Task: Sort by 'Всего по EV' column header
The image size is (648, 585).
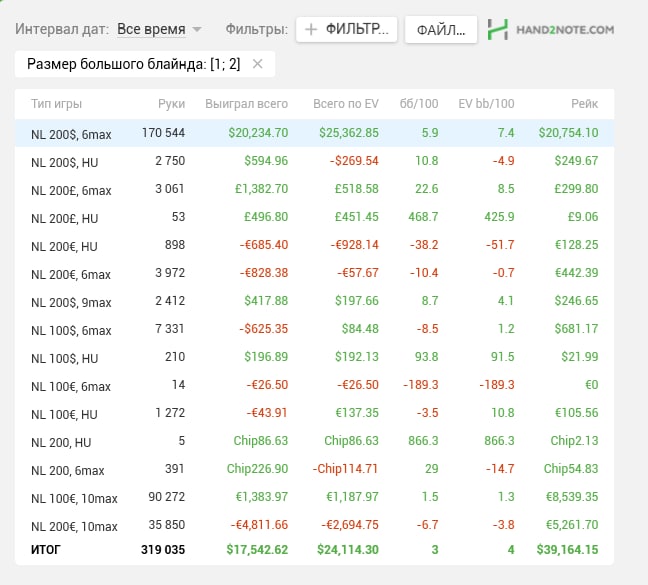Action: 345,104
